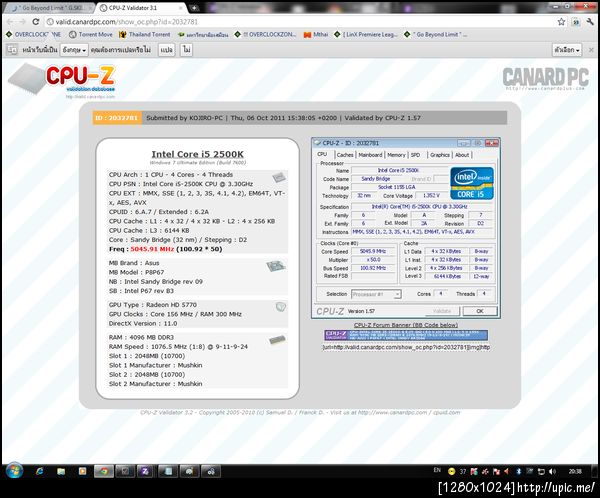Open the !!! OVERCLOCKZON... bookmark
600x498 pixels.
tap(266, 34)
